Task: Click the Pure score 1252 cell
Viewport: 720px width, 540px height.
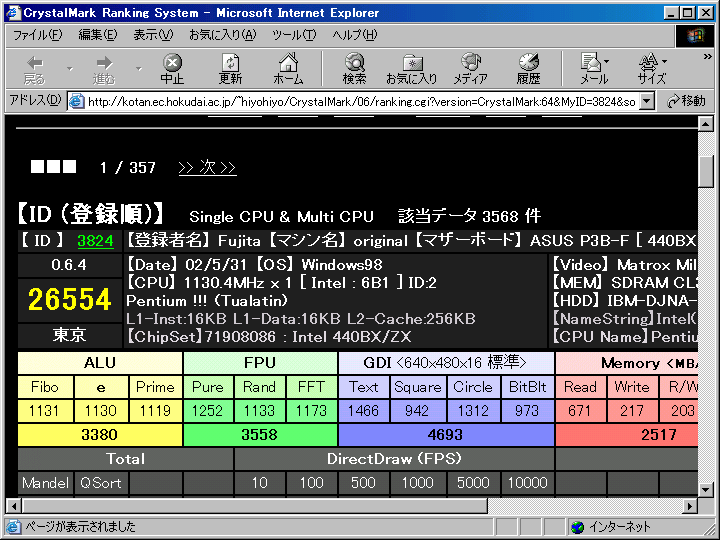Action: point(208,411)
